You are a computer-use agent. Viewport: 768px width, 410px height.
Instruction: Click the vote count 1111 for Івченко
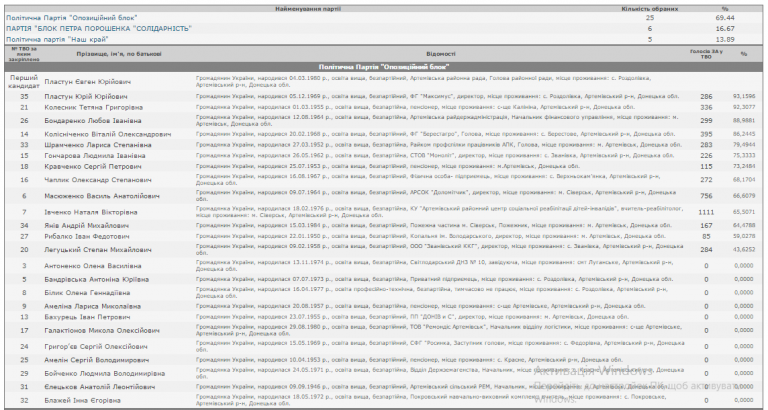[705, 212]
